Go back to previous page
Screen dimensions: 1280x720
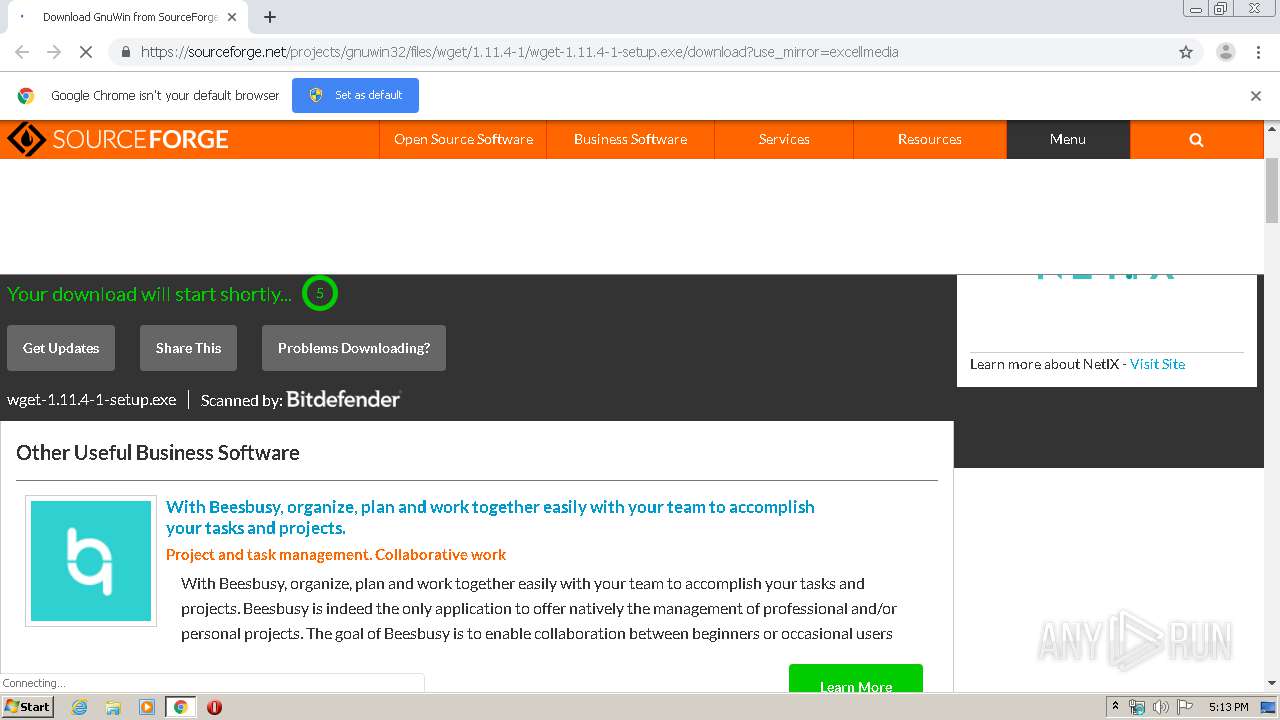22,52
